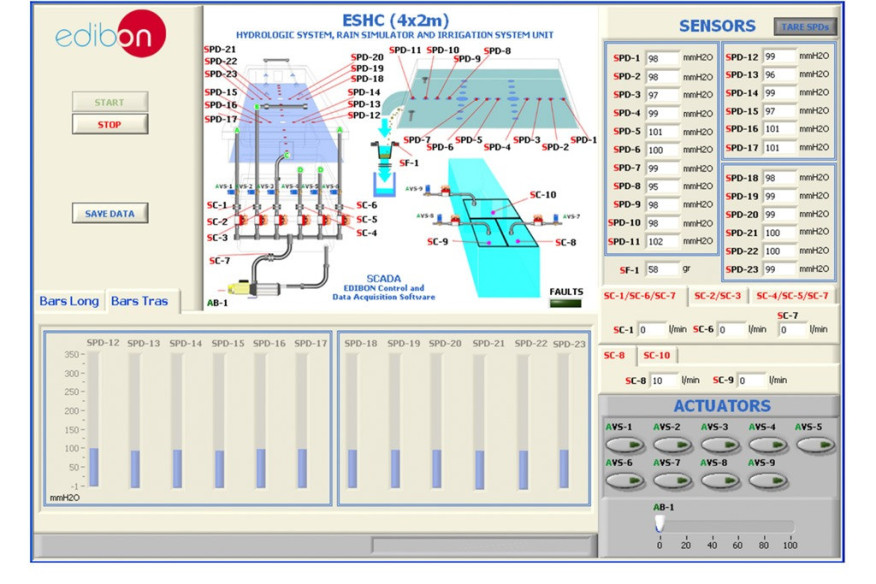Click the SPD-13 value field showing 96
876x584 pixels.
[780, 75]
